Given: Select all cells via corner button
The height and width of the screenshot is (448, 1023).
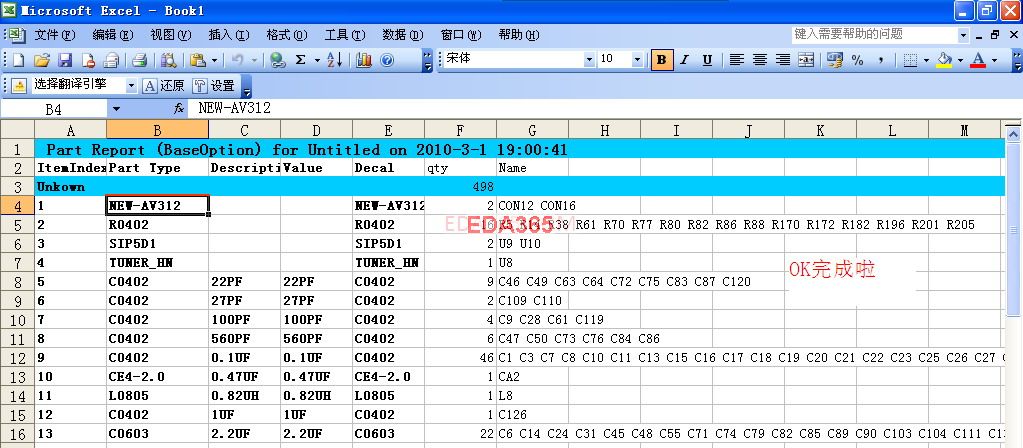Looking at the screenshot, I should click(18, 130).
